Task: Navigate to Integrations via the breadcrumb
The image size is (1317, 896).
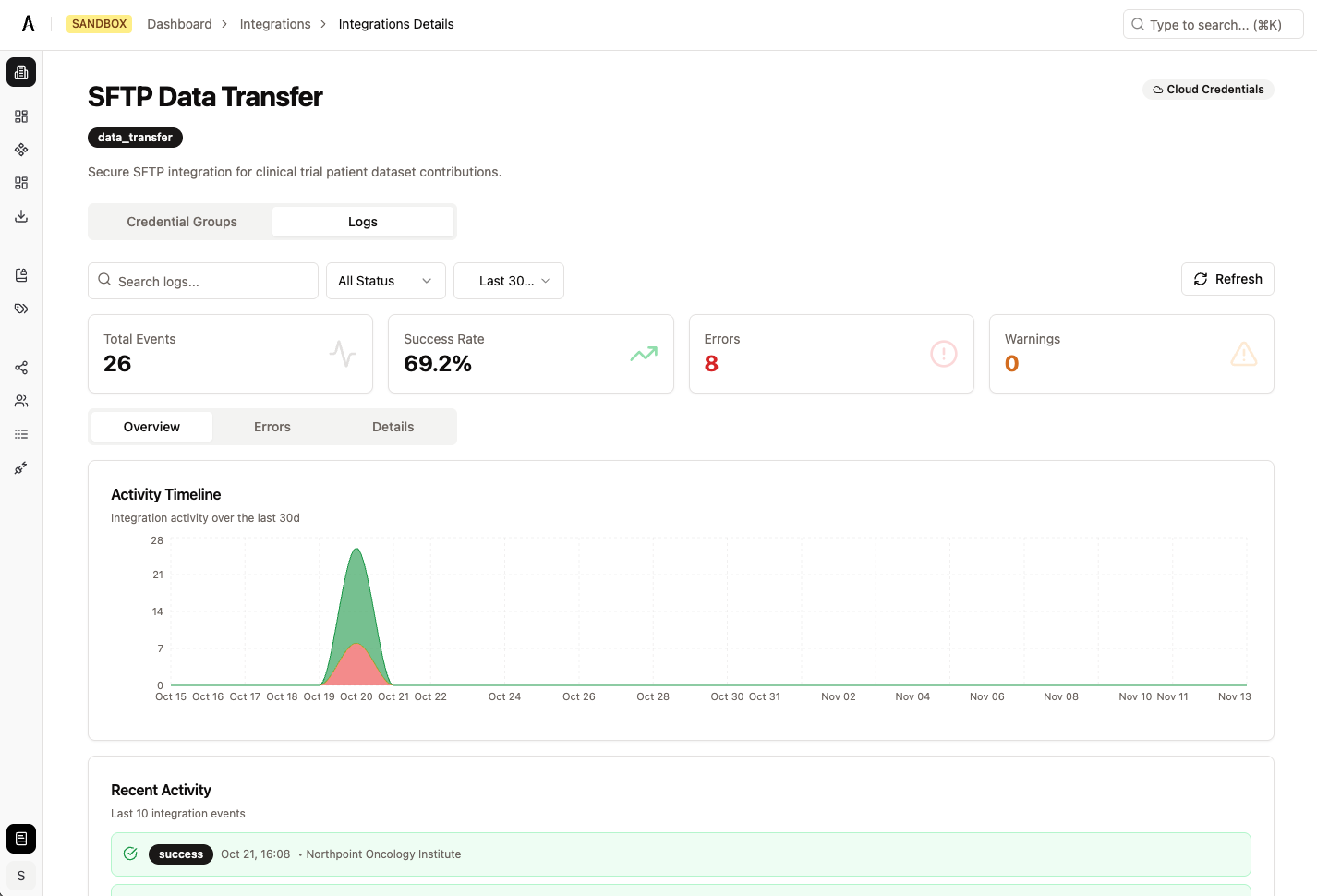Action: [275, 24]
